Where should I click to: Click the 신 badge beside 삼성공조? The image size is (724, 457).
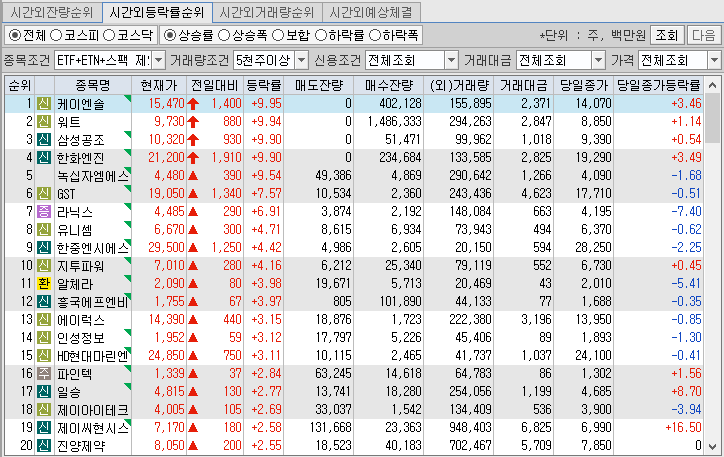point(44,139)
